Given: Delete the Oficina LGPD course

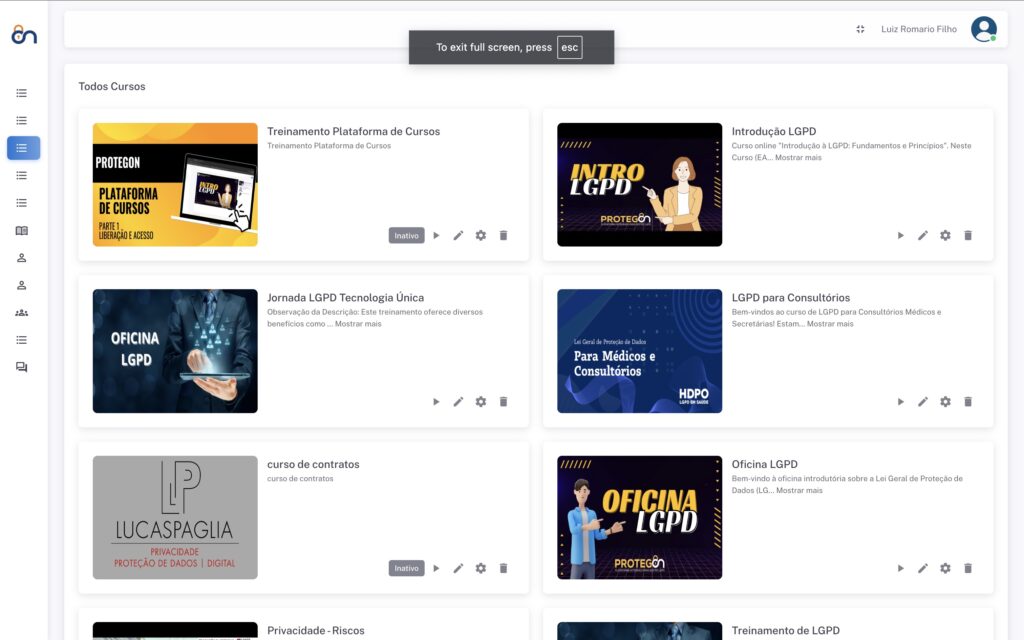Looking at the screenshot, I should pyautogui.click(x=968, y=568).
